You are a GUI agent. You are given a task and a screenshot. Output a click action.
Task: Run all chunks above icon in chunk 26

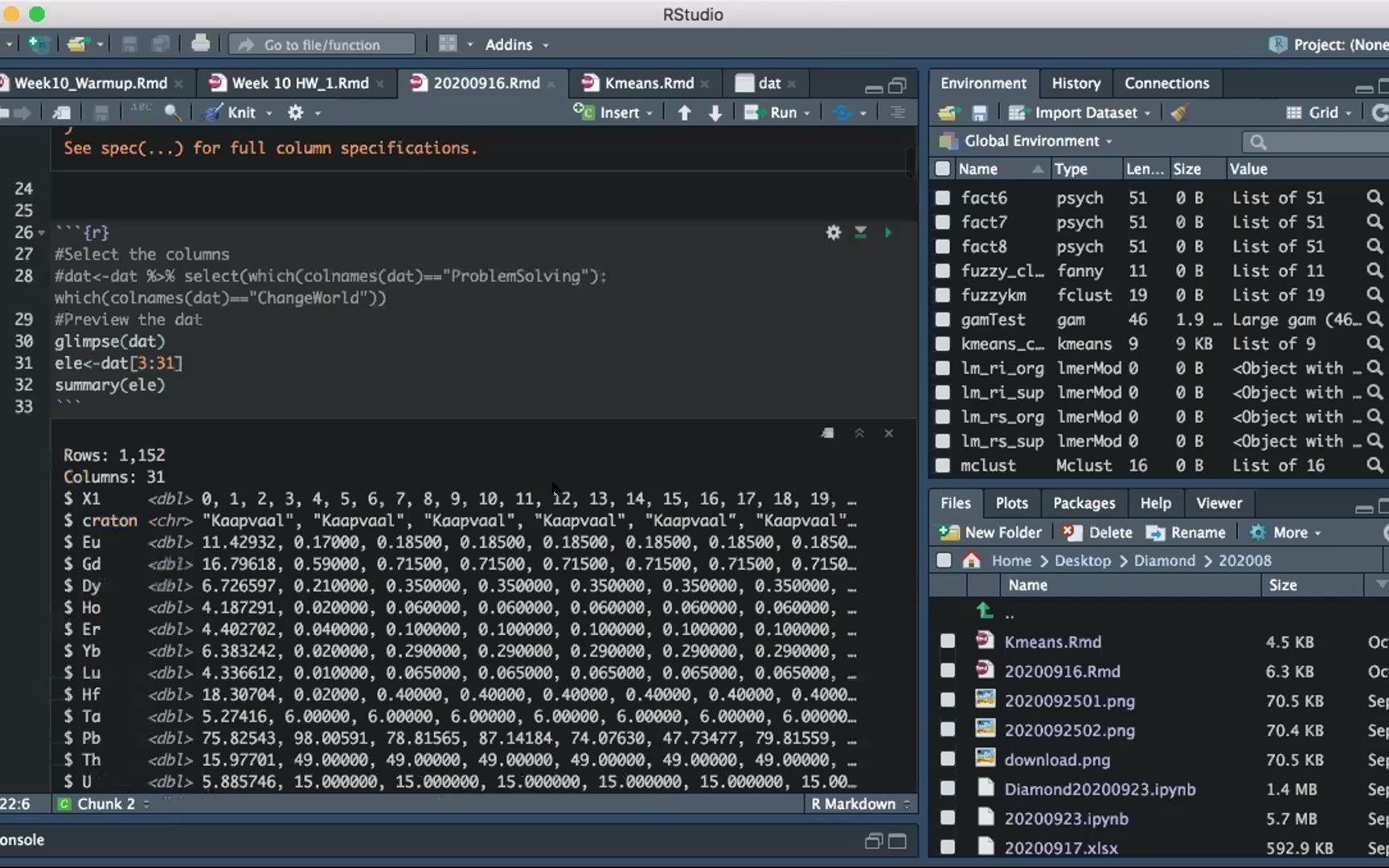[860, 232]
